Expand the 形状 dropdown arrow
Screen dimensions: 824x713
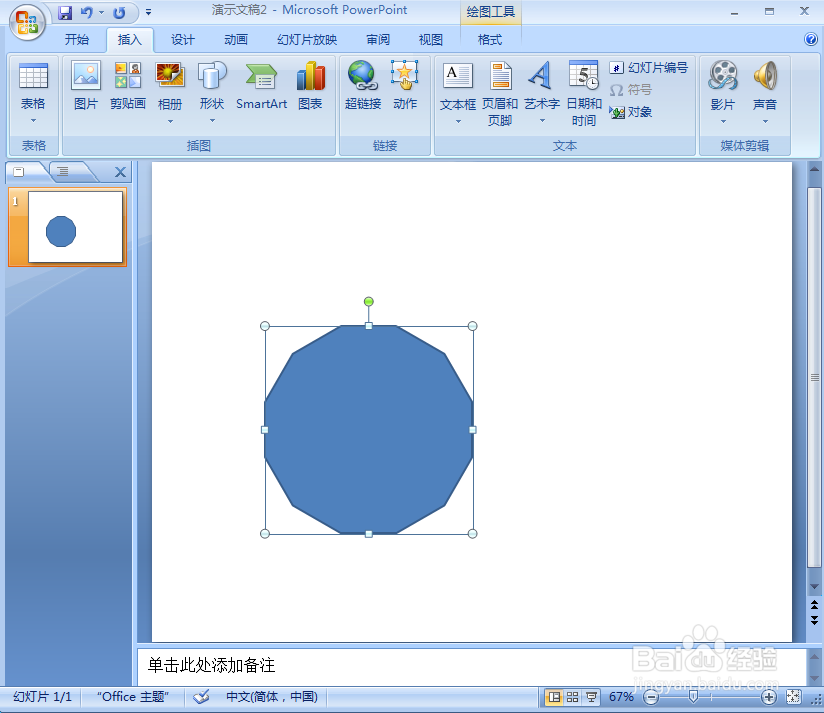tap(212, 121)
